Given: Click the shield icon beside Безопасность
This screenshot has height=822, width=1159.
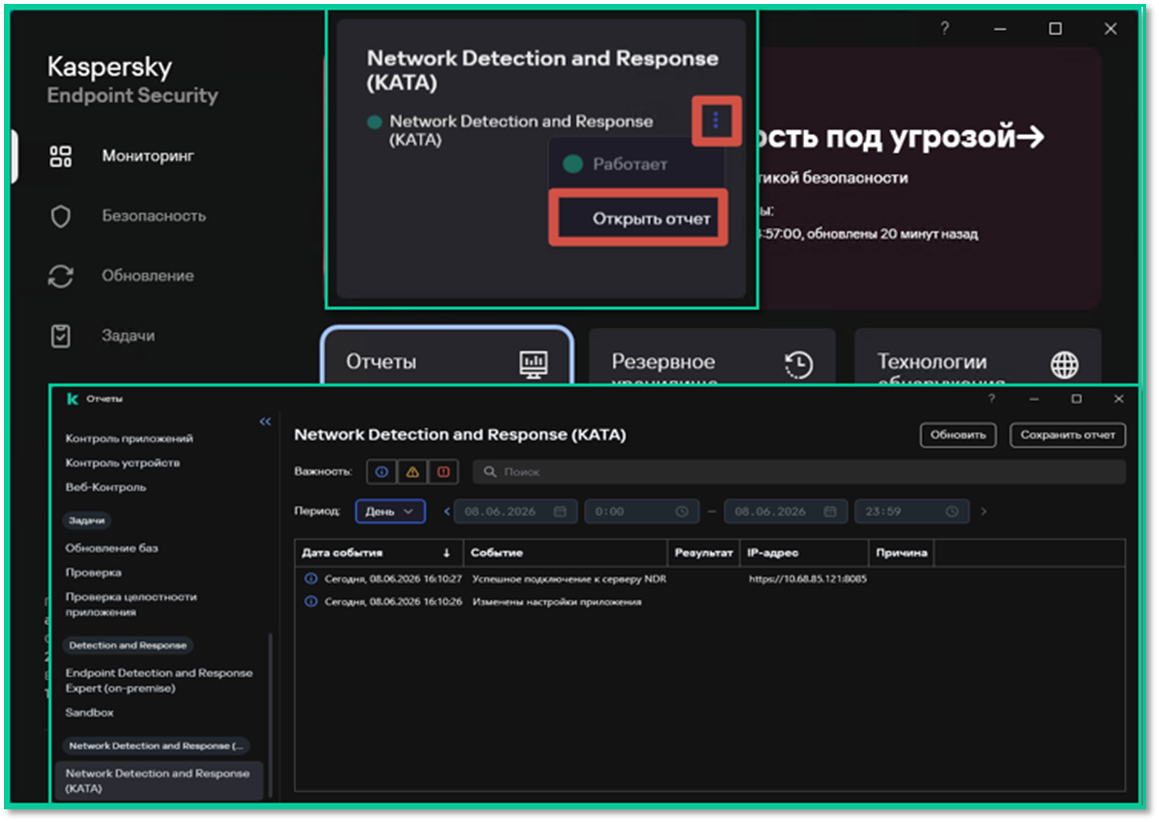Looking at the screenshot, I should 61,216.
